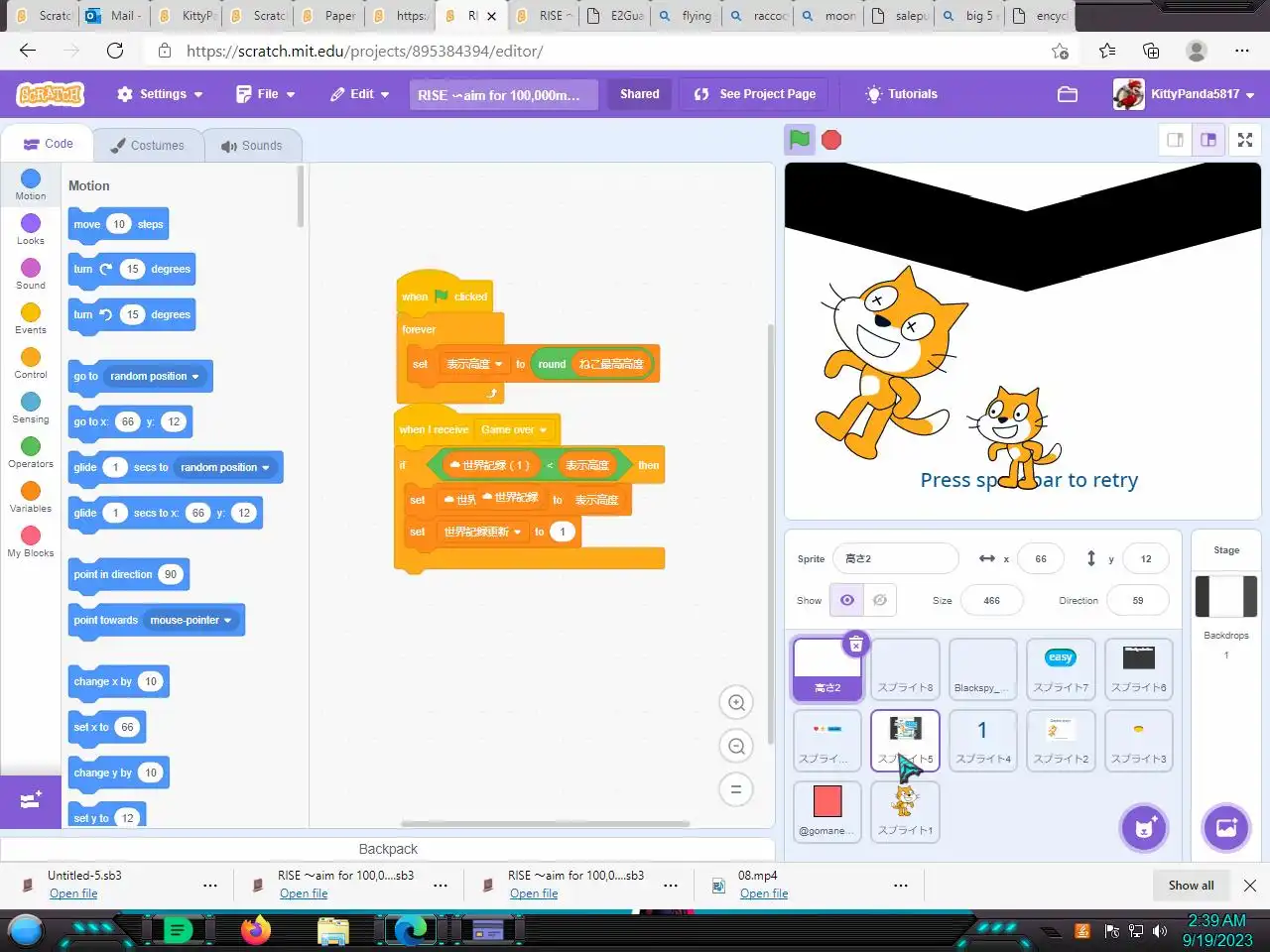
Task: Zoom in on the code workspace
Action: [x=736, y=703]
